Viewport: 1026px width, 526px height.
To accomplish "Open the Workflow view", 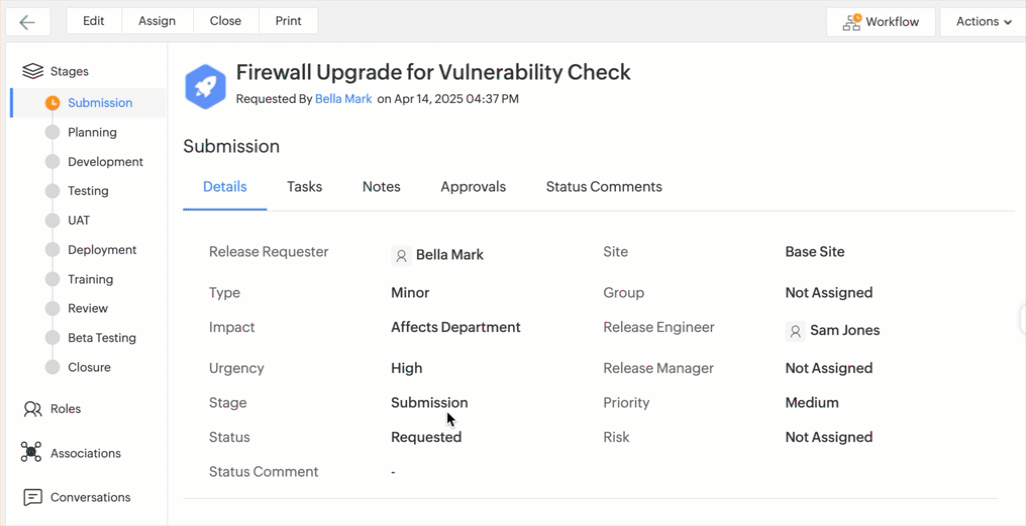I will [x=880, y=22].
